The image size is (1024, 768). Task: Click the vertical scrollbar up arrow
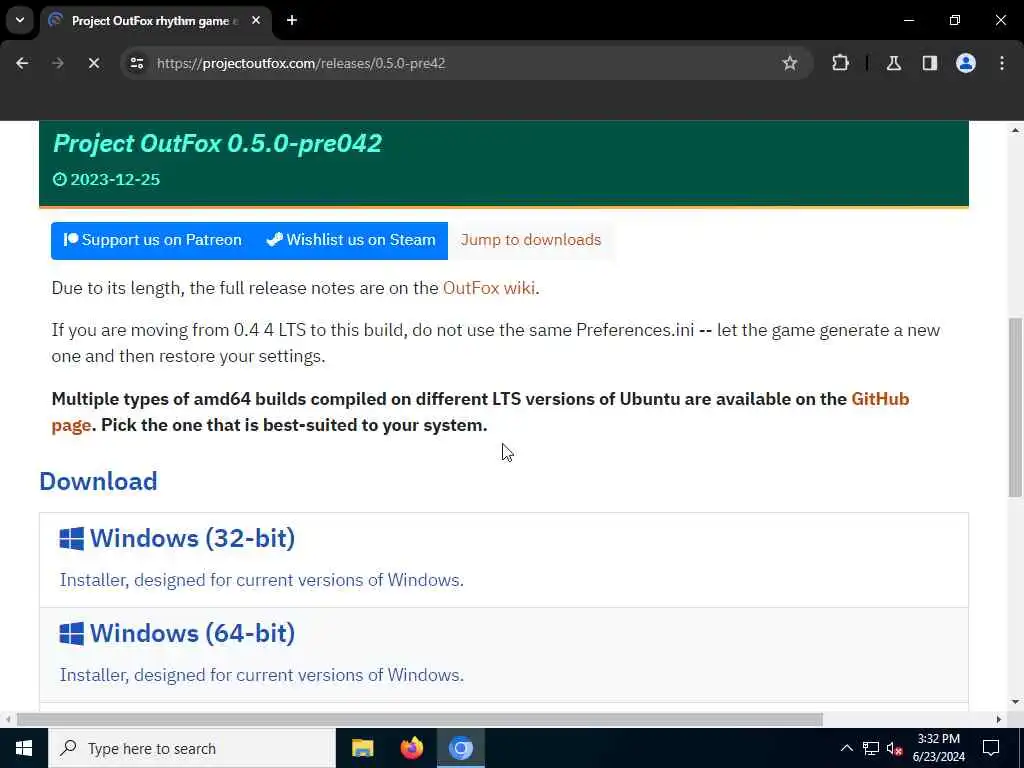(x=1015, y=131)
